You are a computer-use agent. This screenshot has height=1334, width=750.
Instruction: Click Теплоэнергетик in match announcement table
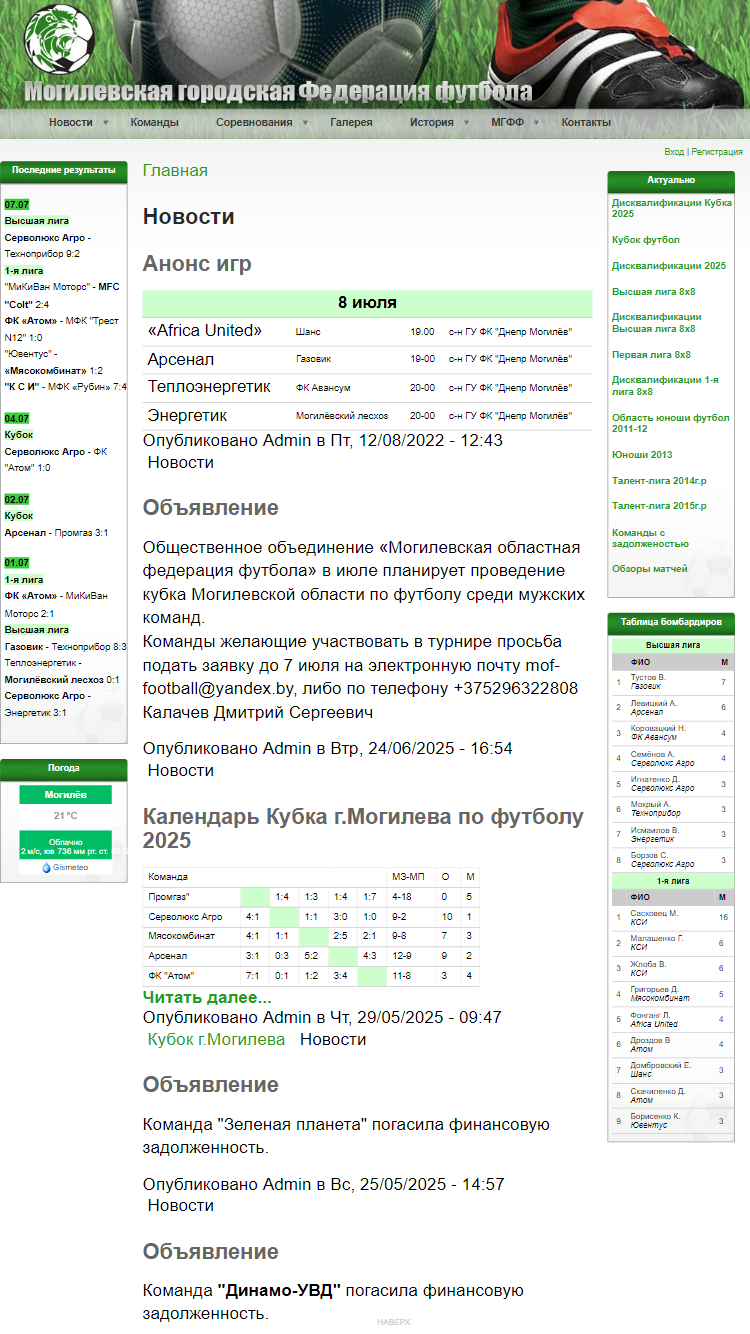209,387
